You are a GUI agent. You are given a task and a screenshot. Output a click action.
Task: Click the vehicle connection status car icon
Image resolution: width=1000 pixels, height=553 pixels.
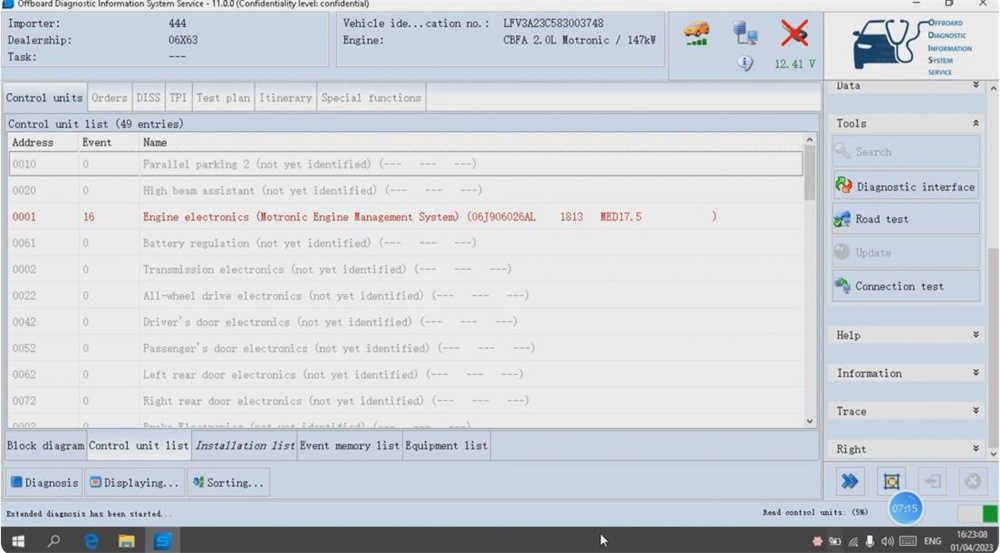pyautogui.click(x=696, y=33)
